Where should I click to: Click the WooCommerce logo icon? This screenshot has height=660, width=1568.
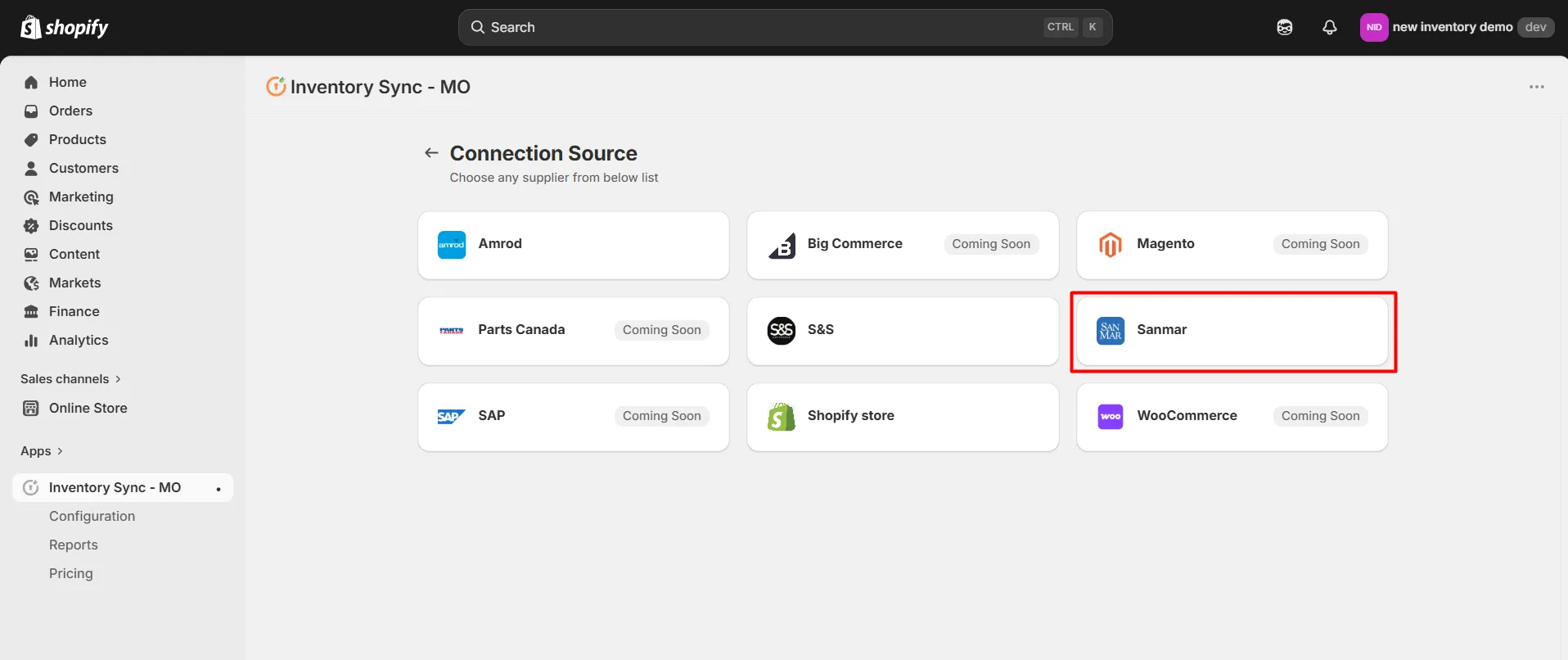click(1111, 416)
